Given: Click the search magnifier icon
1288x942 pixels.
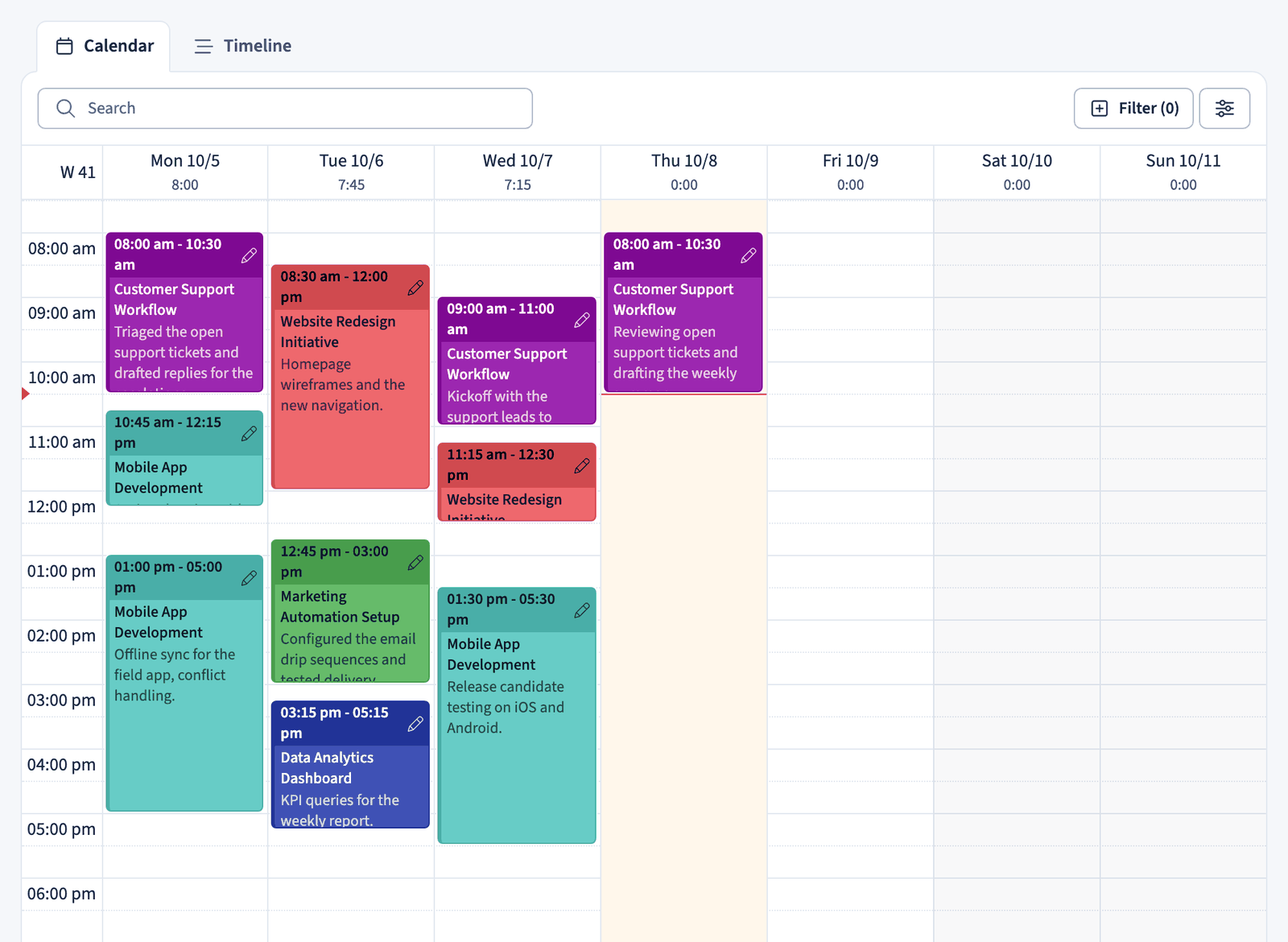Looking at the screenshot, I should (66, 108).
